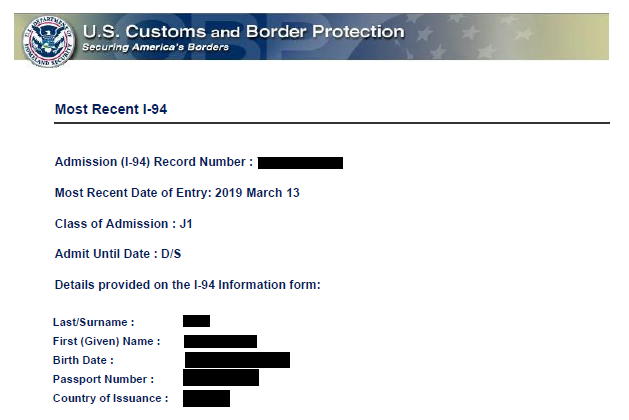Click the redacted Country of Issuance value
The width and height of the screenshot is (629, 420).
[x=206, y=398]
